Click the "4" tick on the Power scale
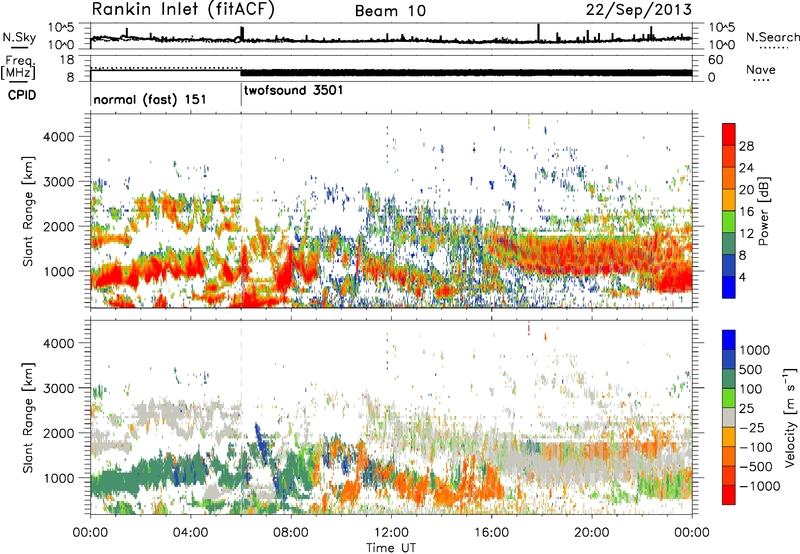This screenshot has width=800, height=554. (742, 277)
